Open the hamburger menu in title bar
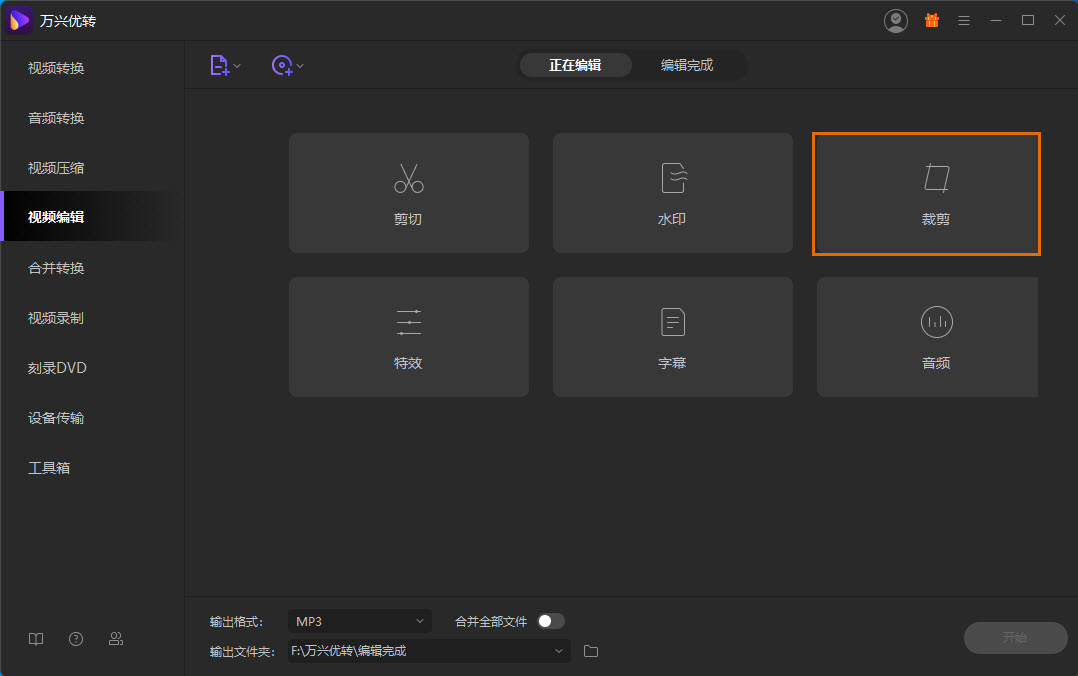 coord(964,20)
